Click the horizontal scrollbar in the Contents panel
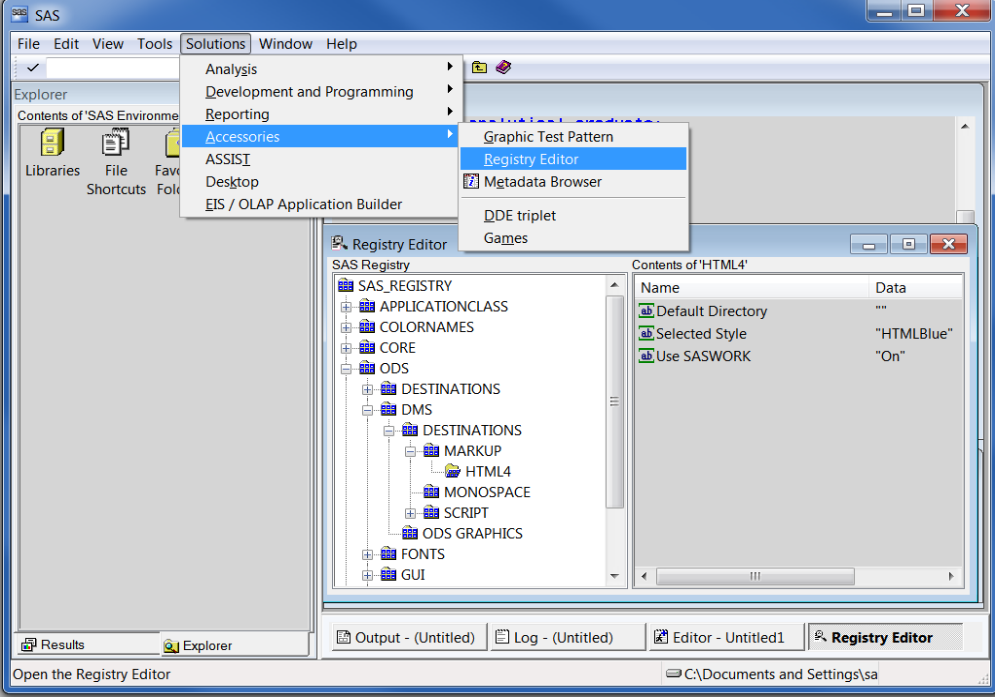Image resolution: width=995 pixels, height=697 pixels. click(755, 576)
